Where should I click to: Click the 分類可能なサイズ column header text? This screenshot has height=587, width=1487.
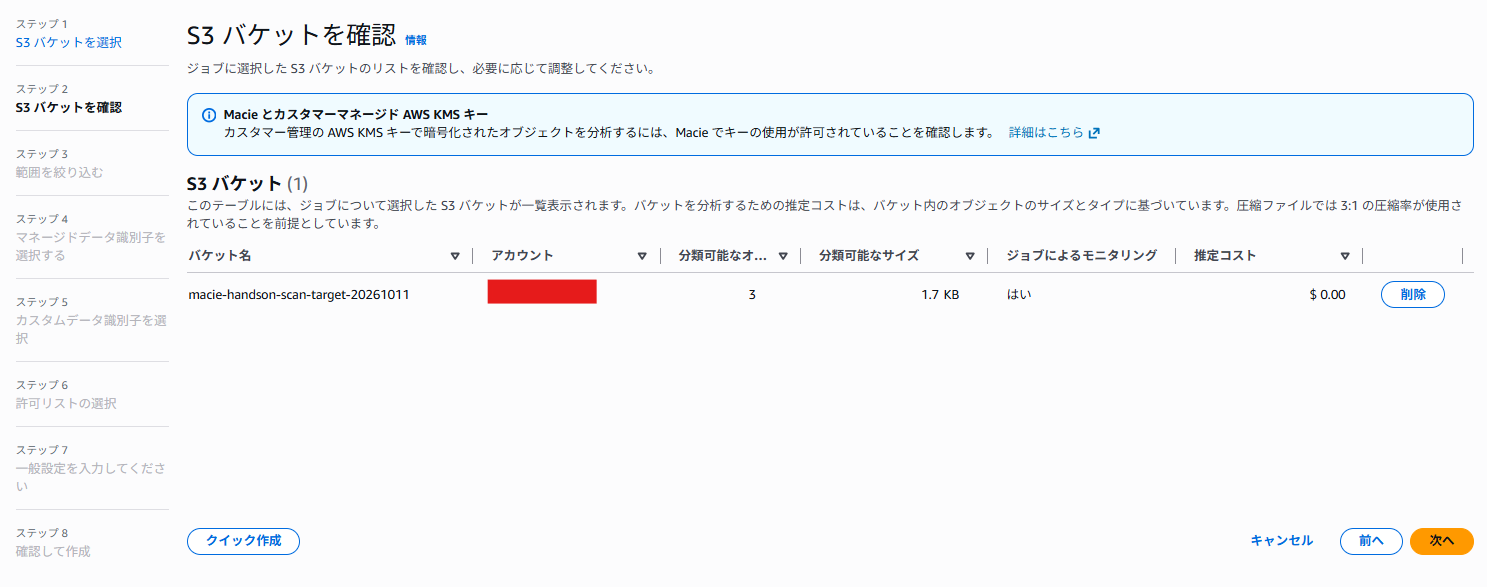tap(869, 256)
